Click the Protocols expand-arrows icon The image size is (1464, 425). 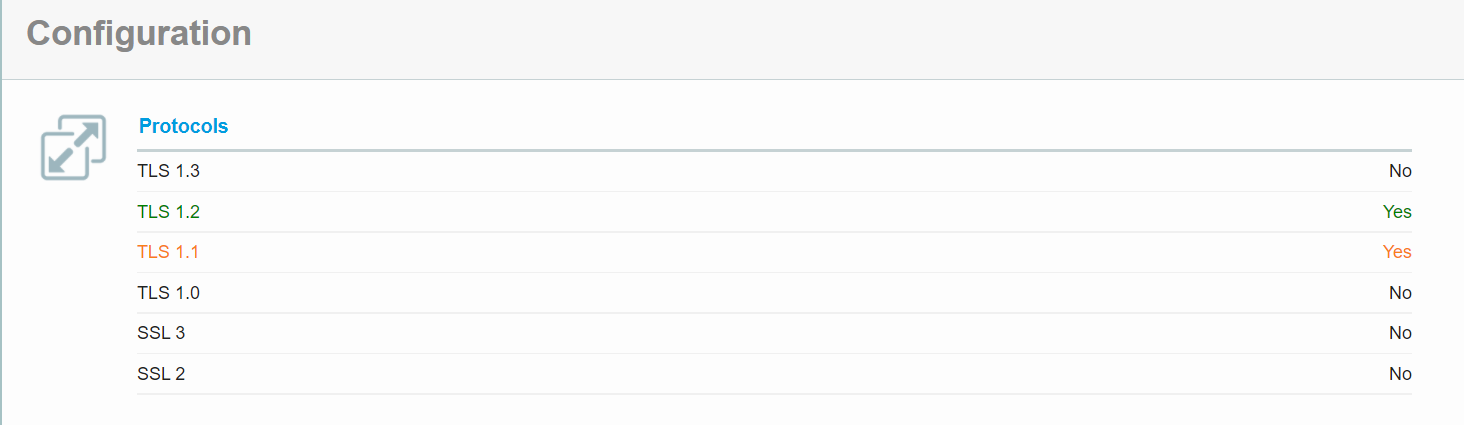point(73,148)
